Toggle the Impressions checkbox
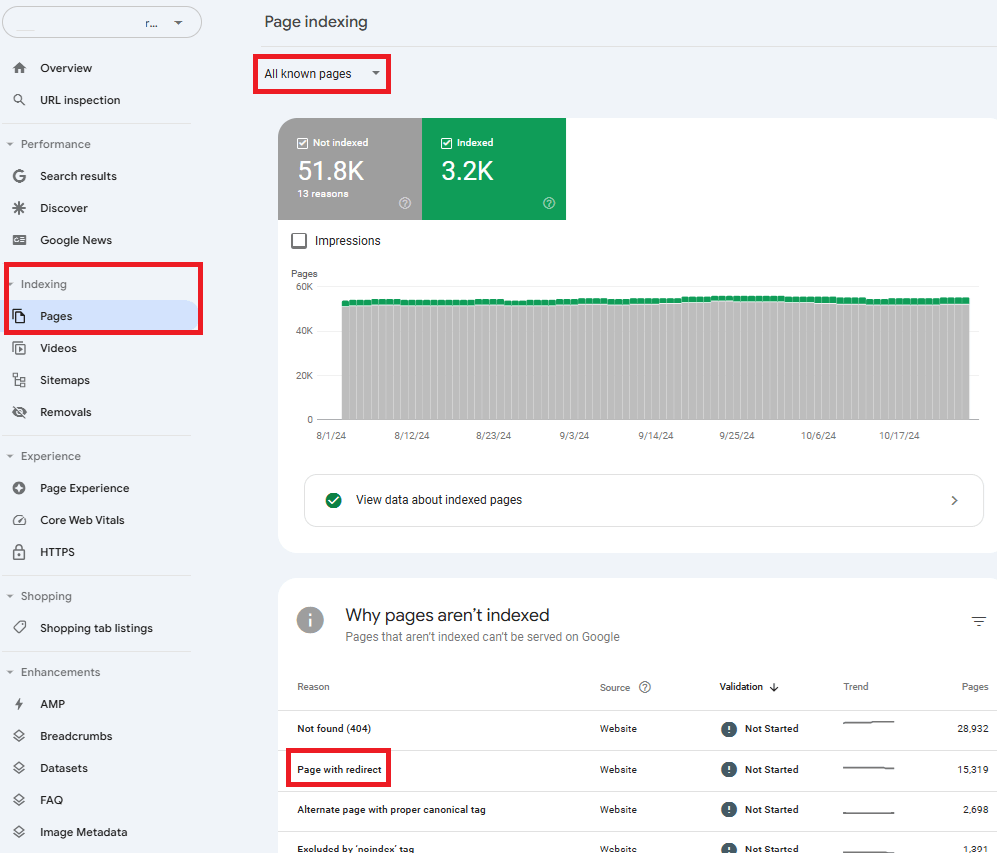The width and height of the screenshot is (997, 853). tap(299, 241)
